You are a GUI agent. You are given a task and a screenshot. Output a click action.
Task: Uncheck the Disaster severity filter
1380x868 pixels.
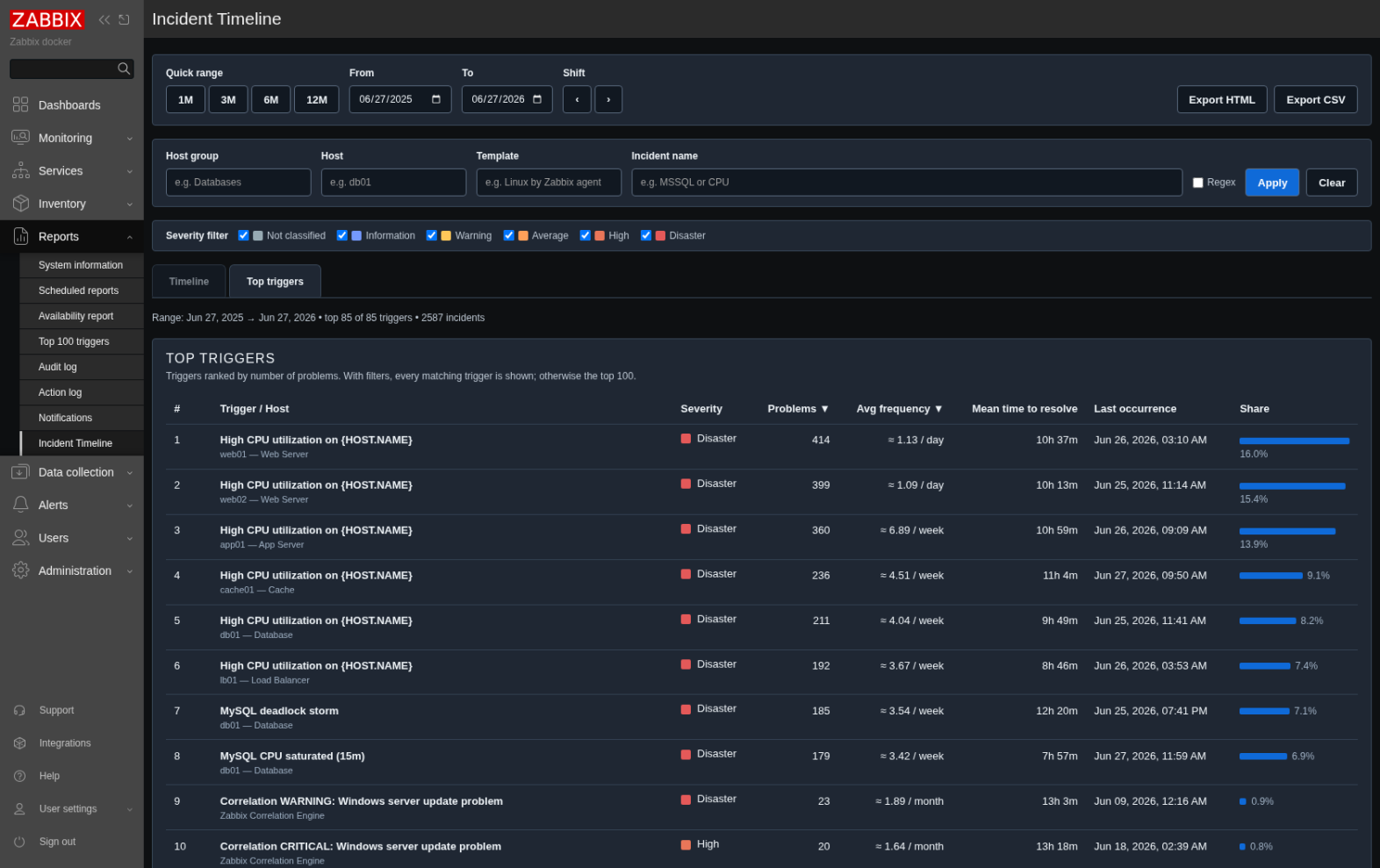646,235
